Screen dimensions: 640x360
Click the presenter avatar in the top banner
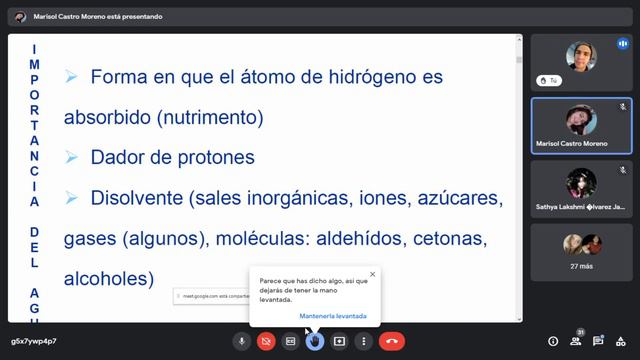click(20, 17)
